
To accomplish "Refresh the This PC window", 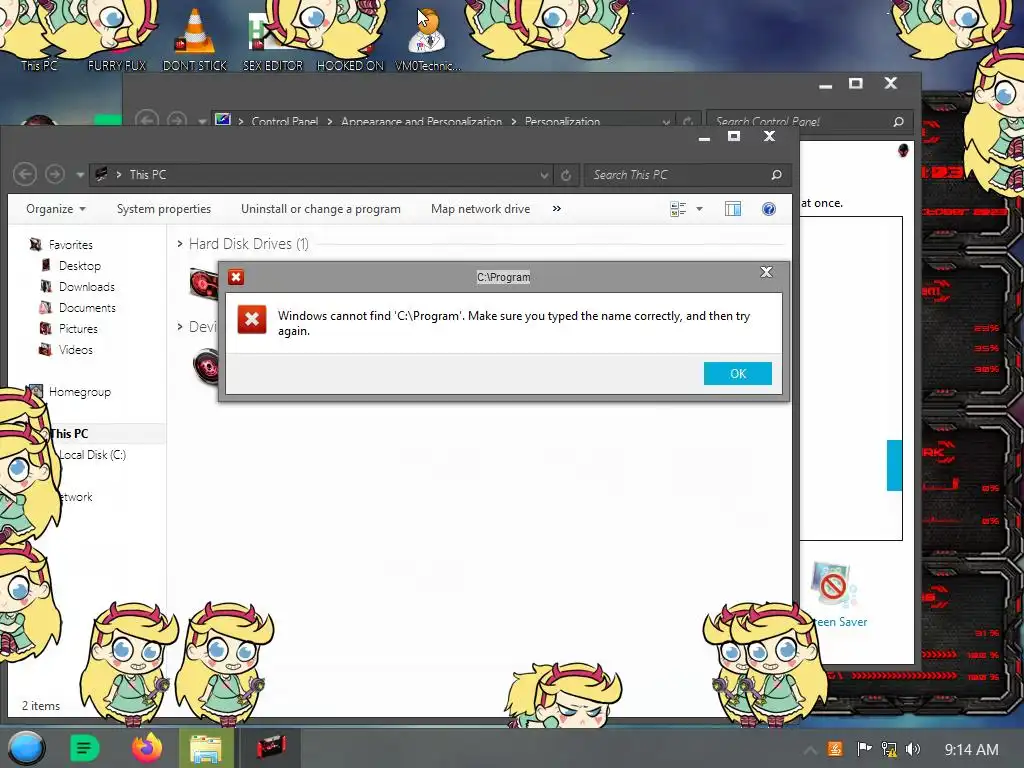I will point(566,175).
